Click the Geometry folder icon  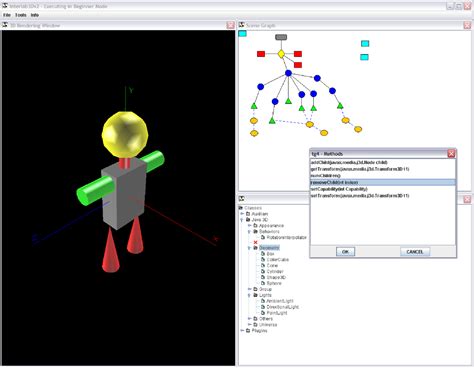pos(256,248)
